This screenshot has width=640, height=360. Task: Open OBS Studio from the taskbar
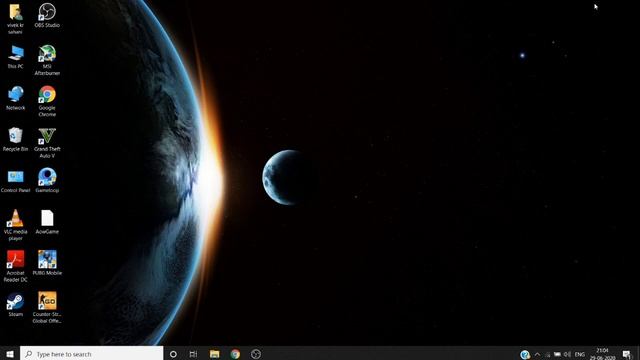point(256,354)
